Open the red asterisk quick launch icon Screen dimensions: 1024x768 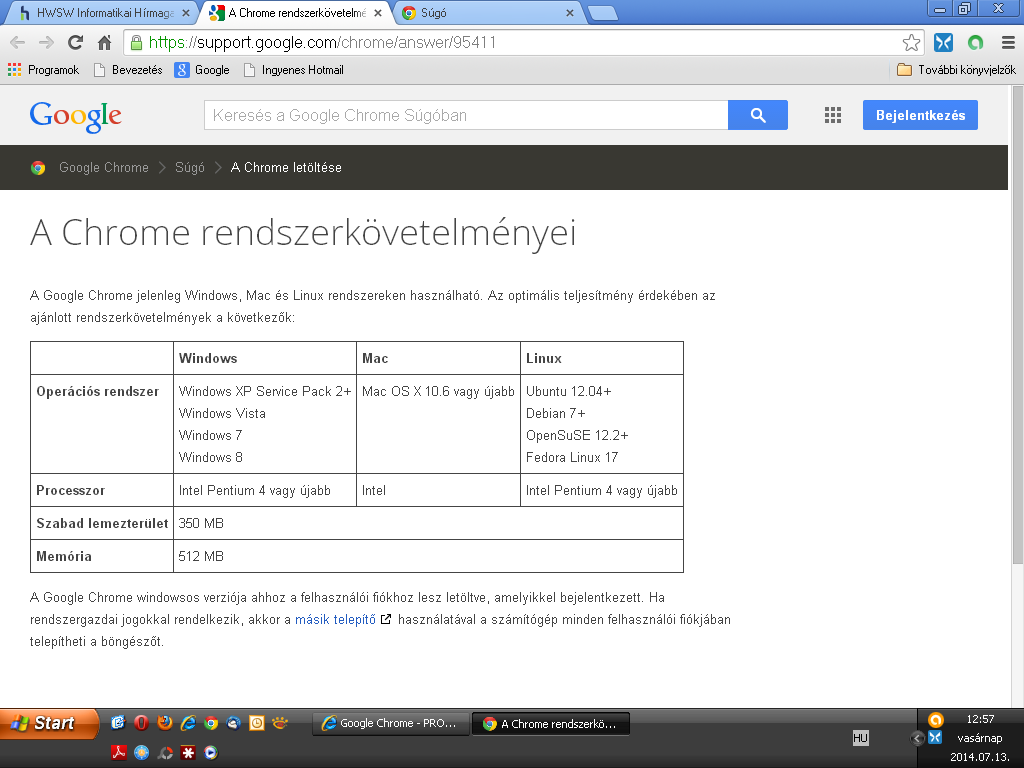point(188,752)
